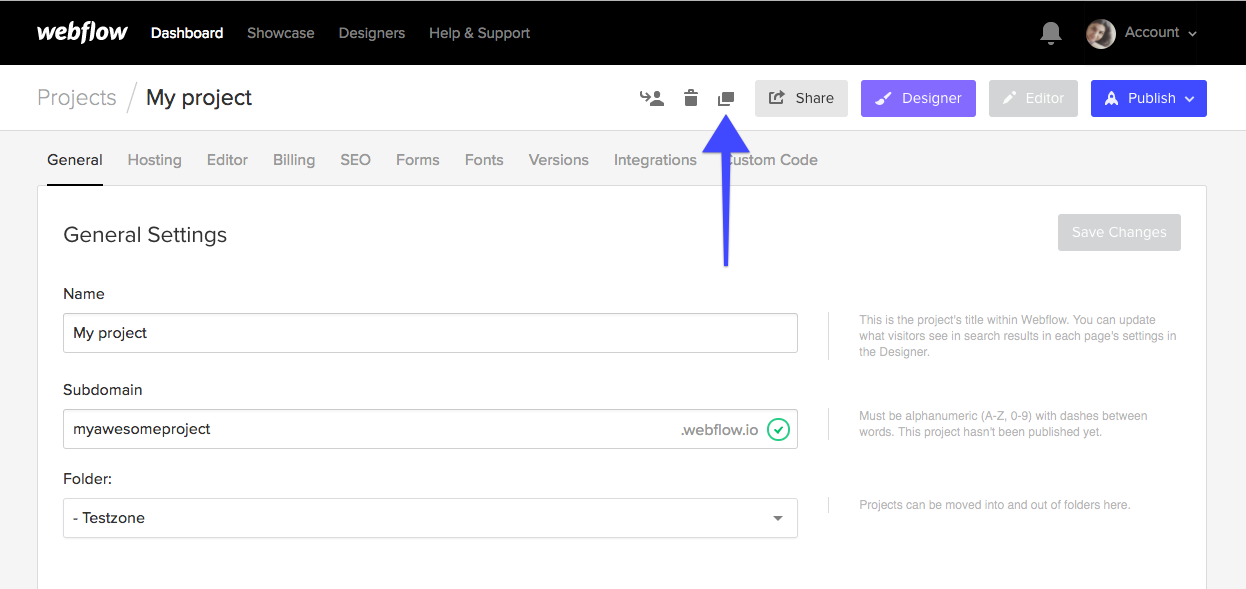Image resolution: width=1246 pixels, height=589 pixels.
Task: Click into the Name input field
Action: point(430,333)
